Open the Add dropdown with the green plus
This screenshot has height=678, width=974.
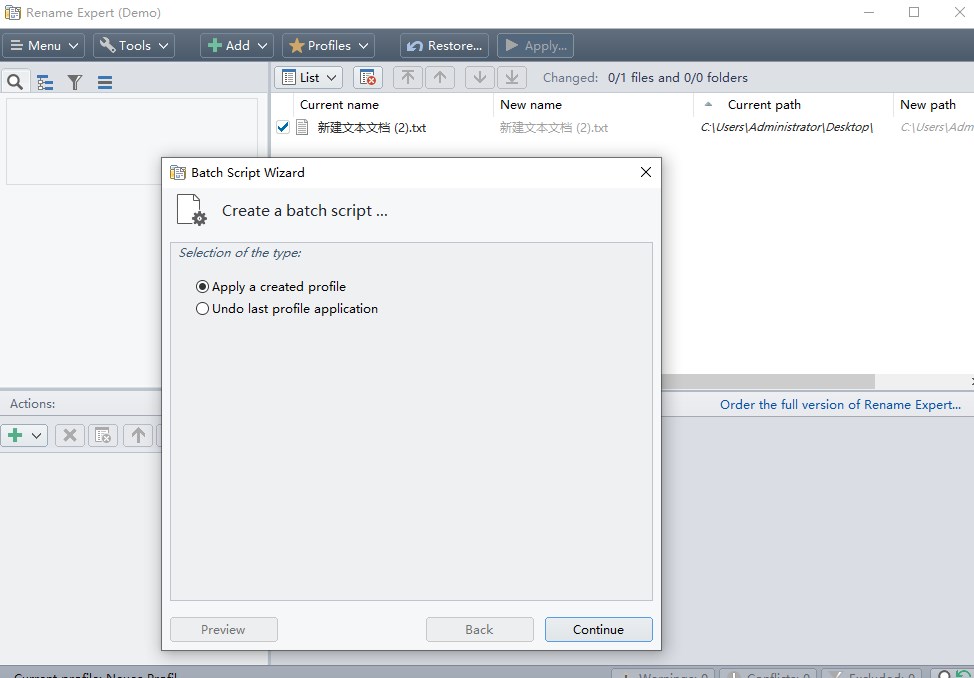coord(237,45)
